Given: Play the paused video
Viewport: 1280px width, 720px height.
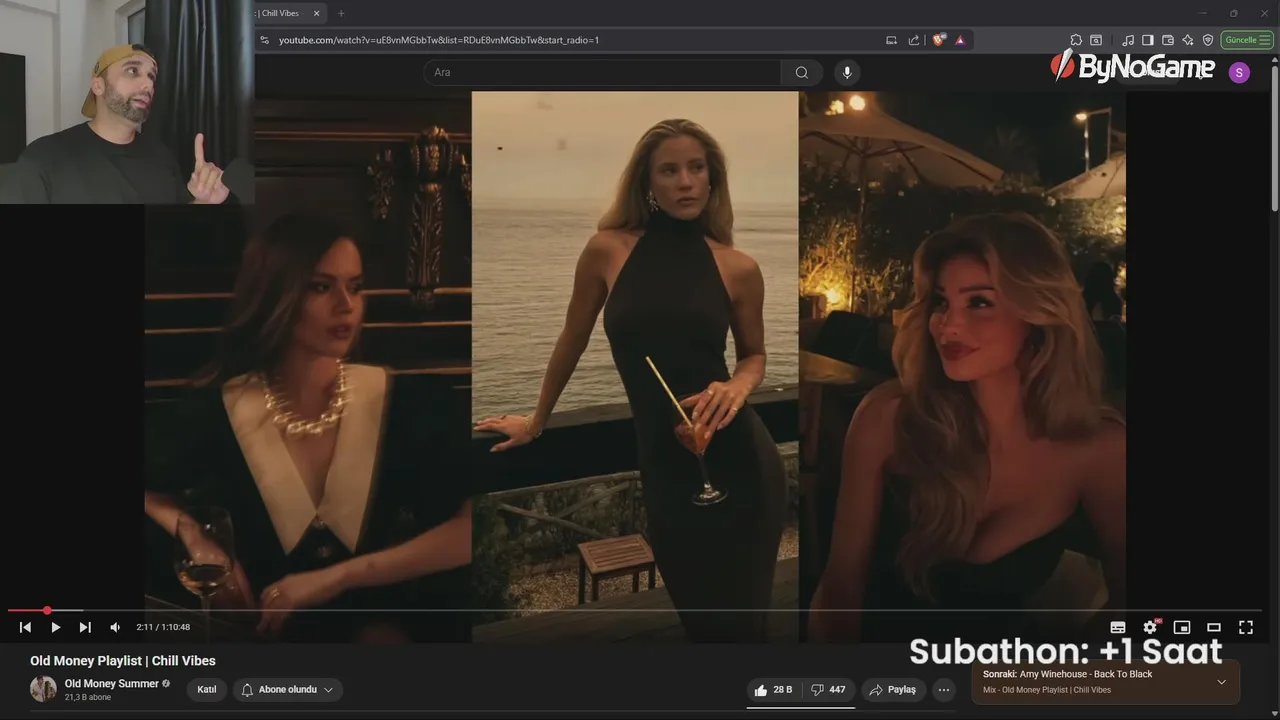Looking at the screenshot, I should tap(55, 627).
